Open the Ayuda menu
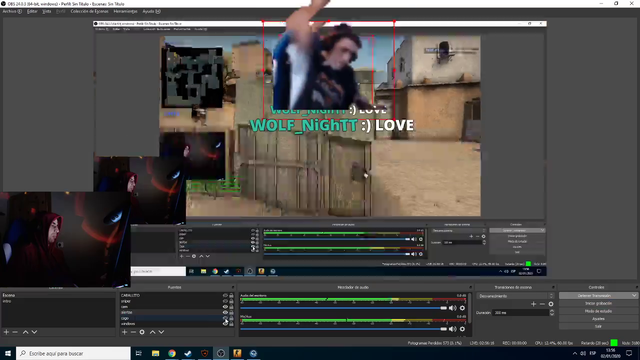 click(151, 11)
